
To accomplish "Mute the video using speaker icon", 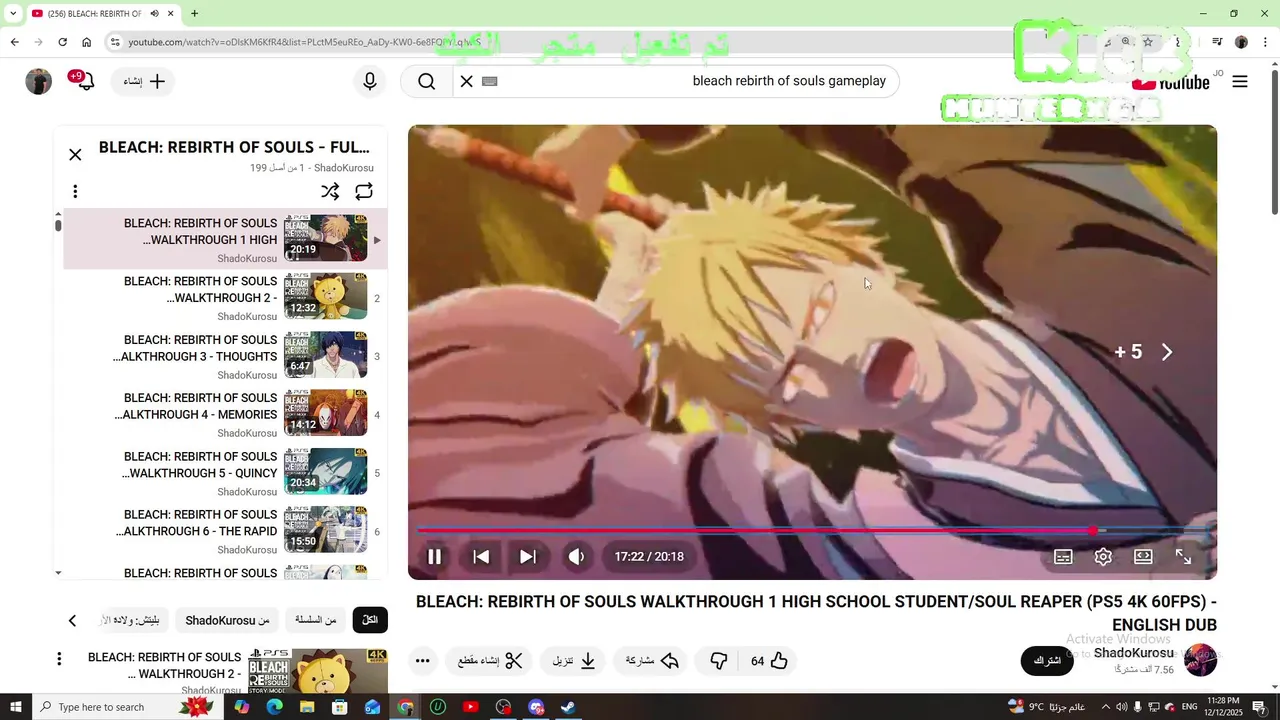I will tap(576, 557).
